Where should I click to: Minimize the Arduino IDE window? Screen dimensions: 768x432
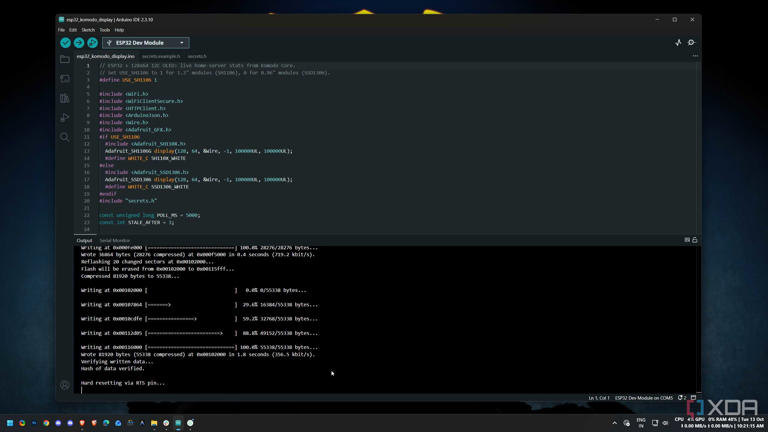pyautogui.click(x=657, y=20)
